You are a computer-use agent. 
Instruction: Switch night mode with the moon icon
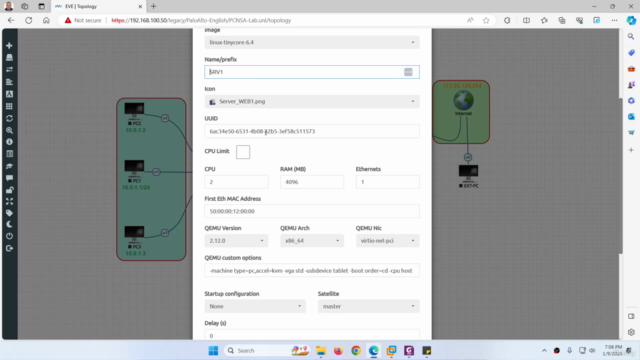[9, 224]
